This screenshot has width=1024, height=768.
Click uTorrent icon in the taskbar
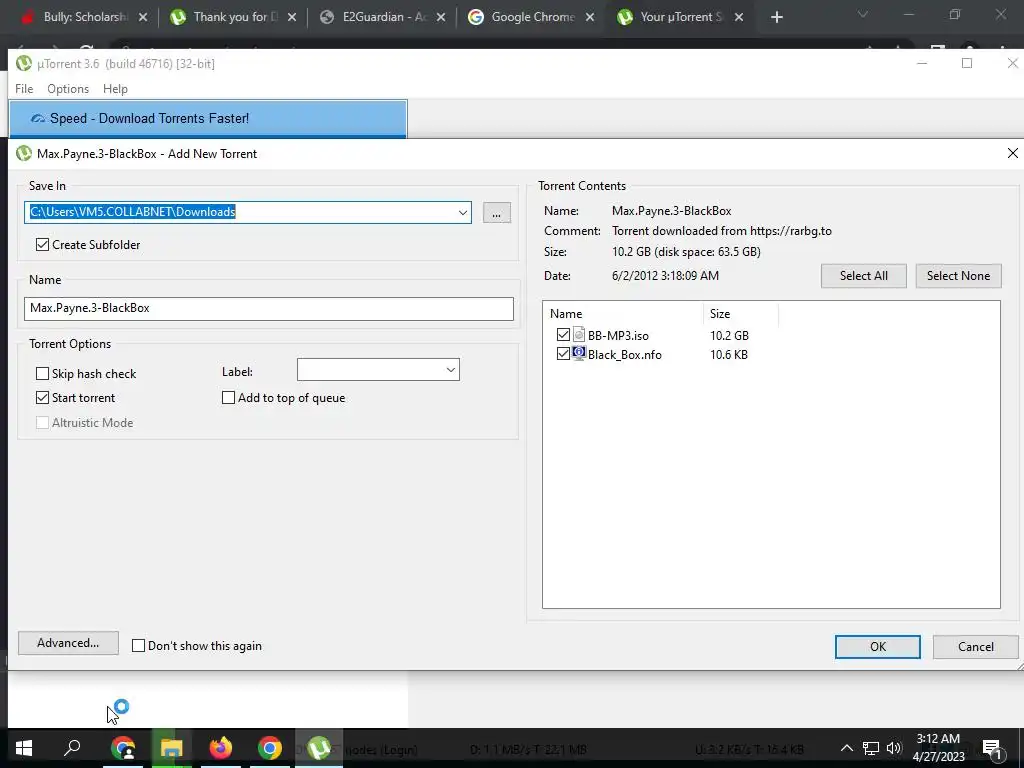pos(319,748)
